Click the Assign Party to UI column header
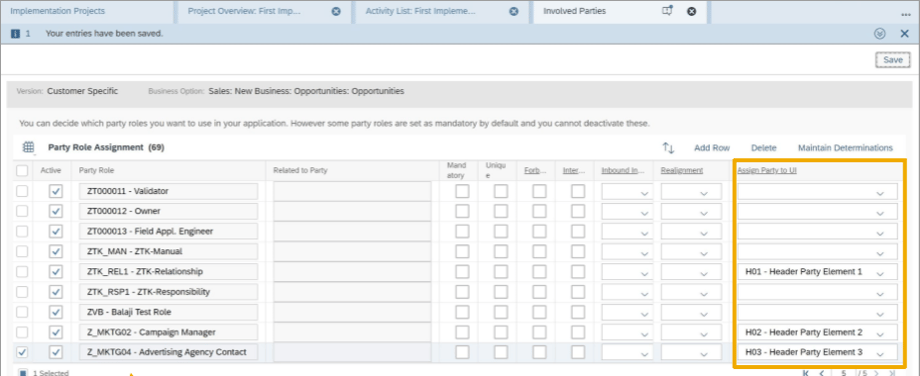Viewport: 920px width, 376px height. [767, 171]
